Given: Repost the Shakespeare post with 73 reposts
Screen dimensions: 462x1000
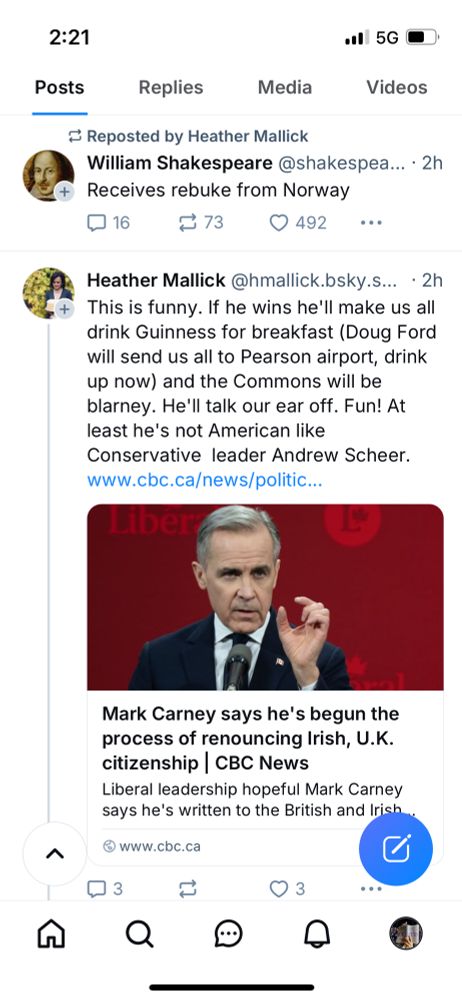Looking at the screenshot, I should click(x=200, y=223).
